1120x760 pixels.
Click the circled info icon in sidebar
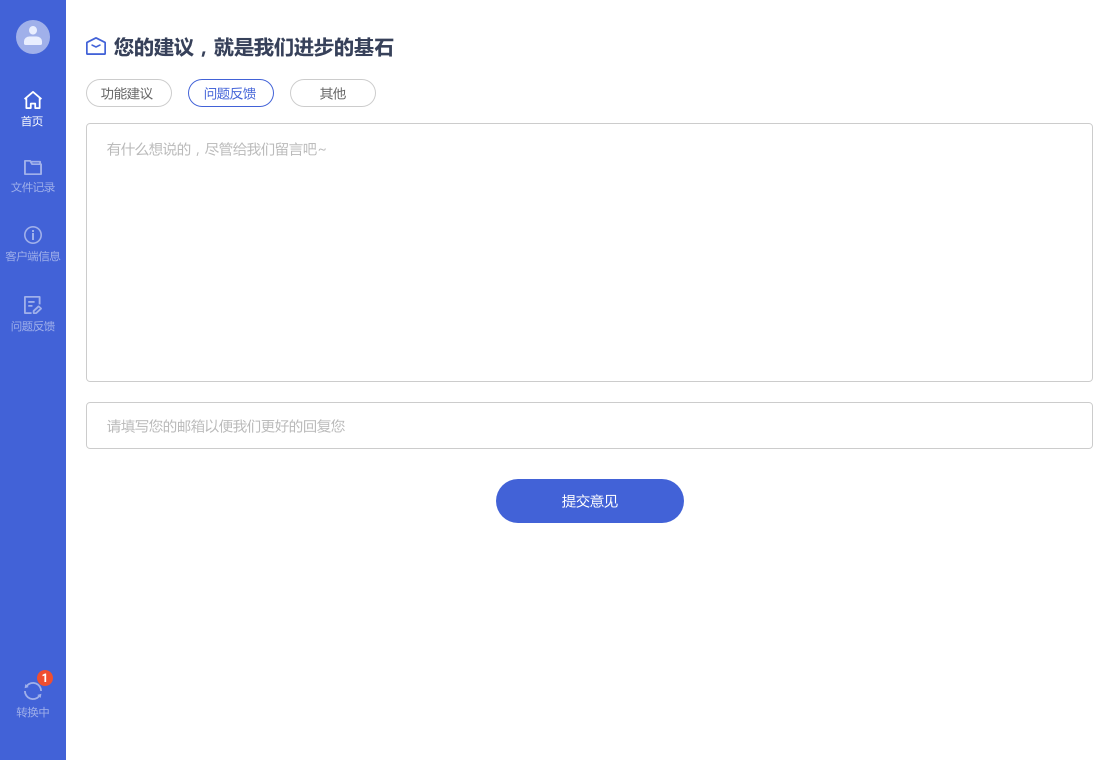pos(33,235)
